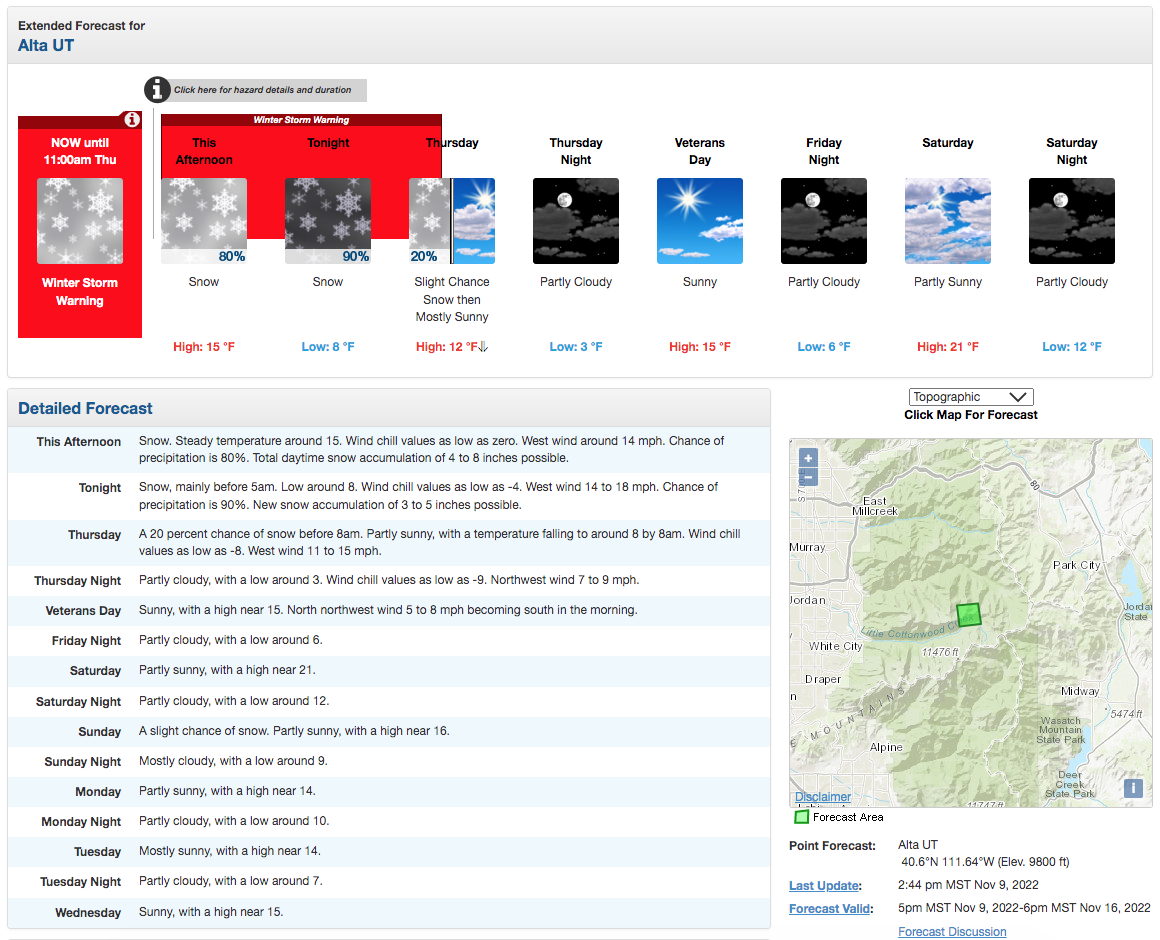Image resolution: width=1160 pixels, height=940 pixels.
Task: Click the 'Monday Night' detailed forecast row label
Action: coord(81,822)
